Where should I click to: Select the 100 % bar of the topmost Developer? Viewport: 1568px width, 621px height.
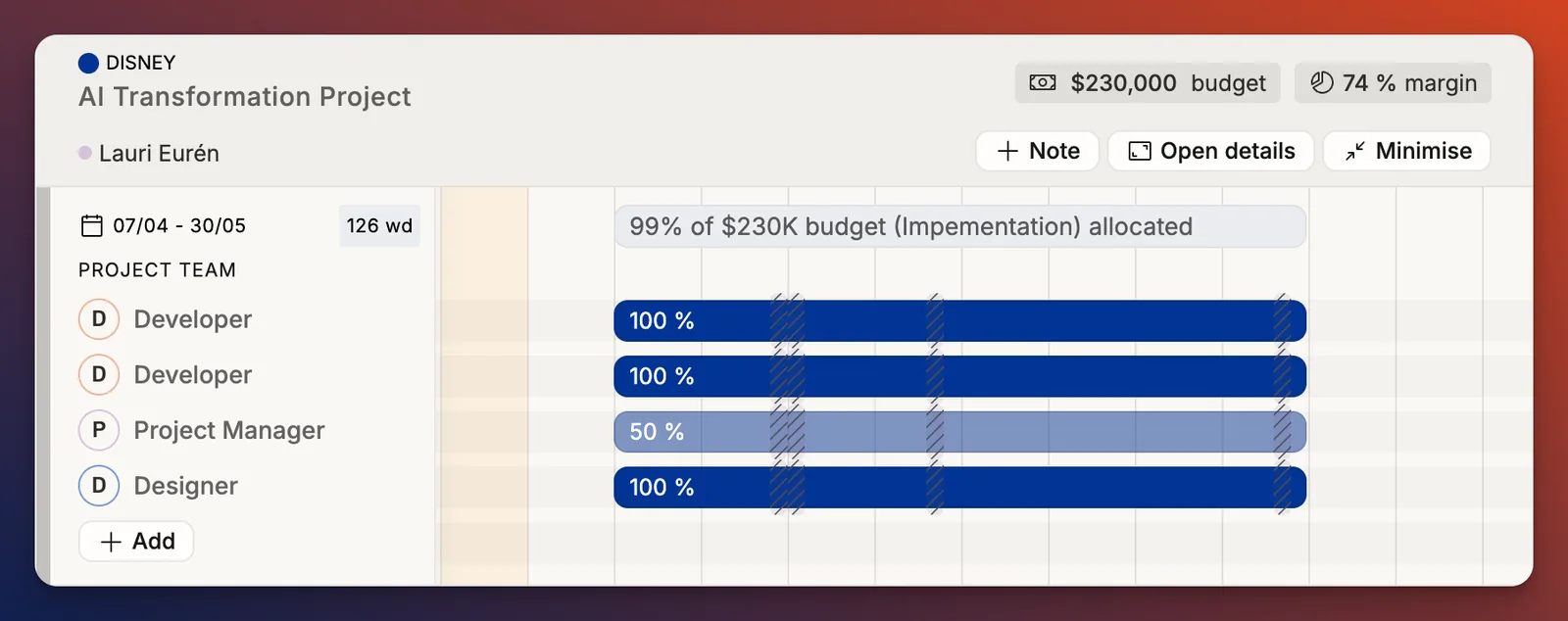(x=960, y=321)
